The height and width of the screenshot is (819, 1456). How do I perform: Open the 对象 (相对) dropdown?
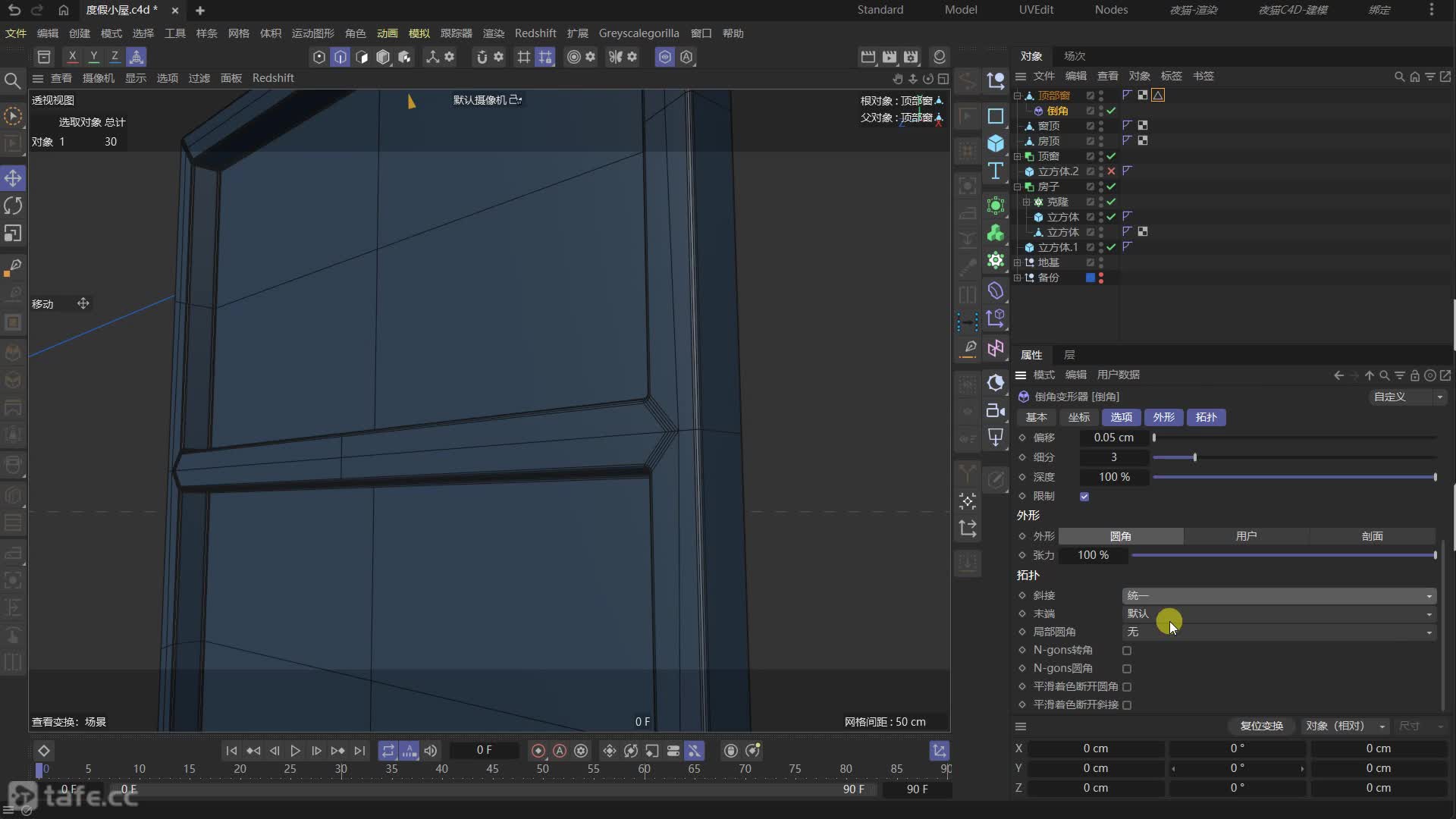(x=1345, y=726)
